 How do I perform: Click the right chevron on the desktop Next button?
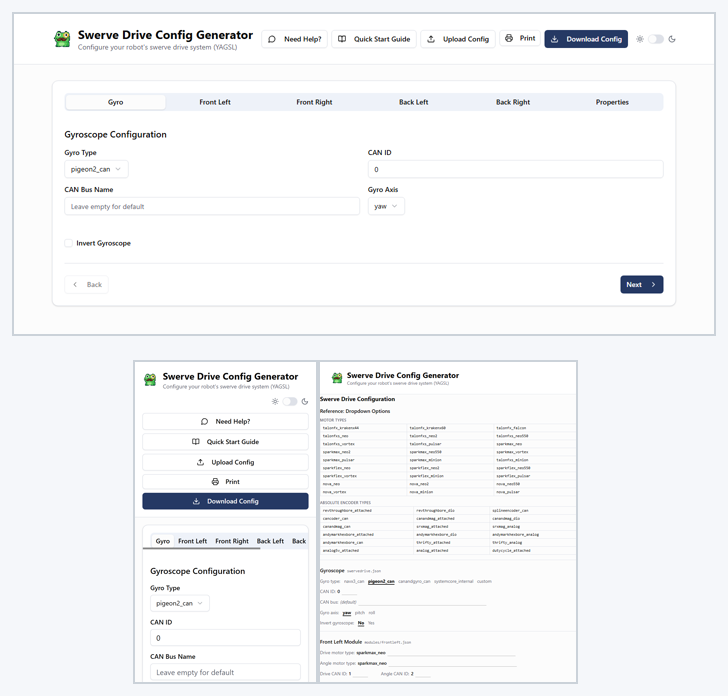point(653,285)
